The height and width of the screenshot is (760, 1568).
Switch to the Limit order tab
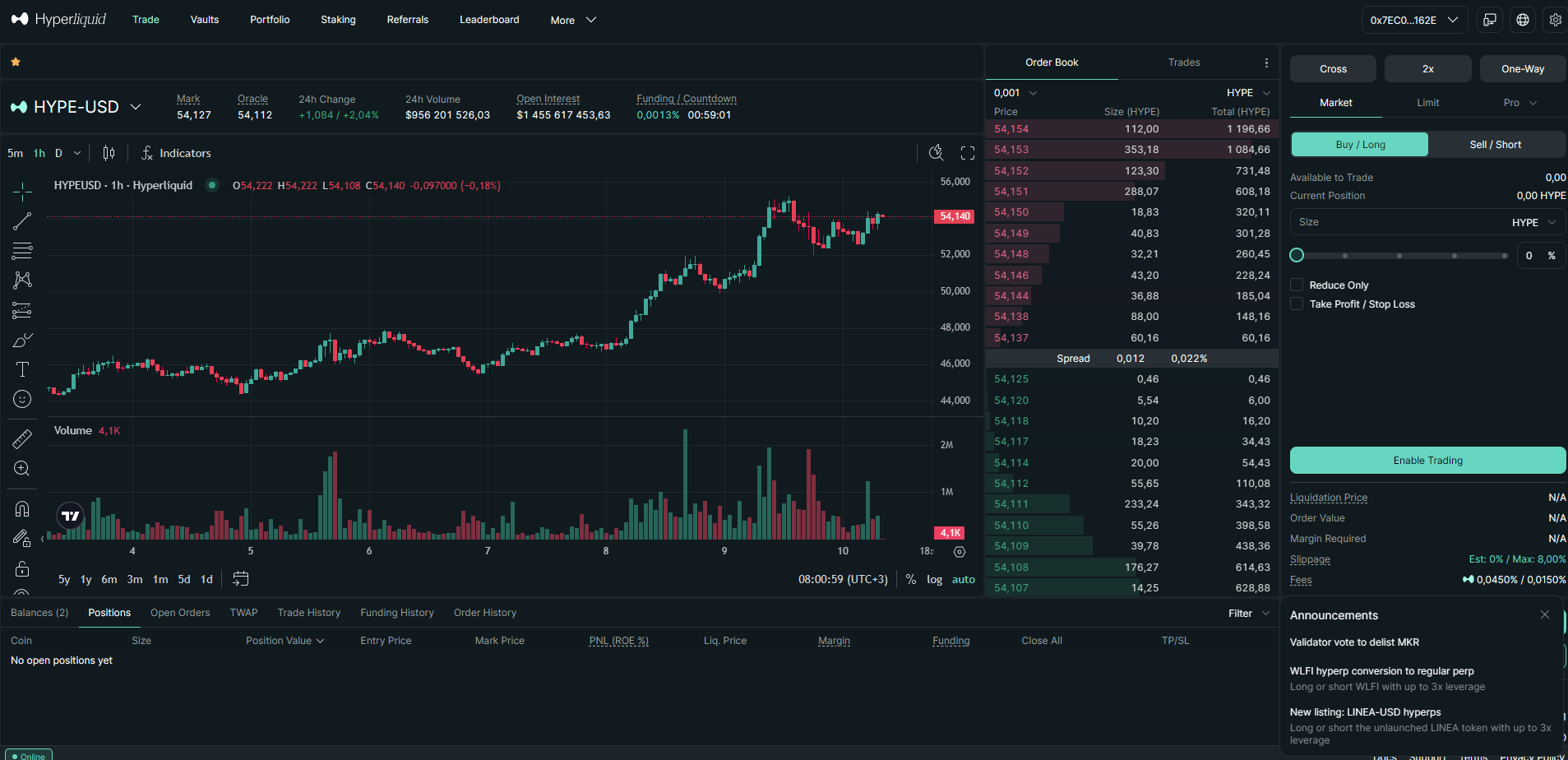1427,103
